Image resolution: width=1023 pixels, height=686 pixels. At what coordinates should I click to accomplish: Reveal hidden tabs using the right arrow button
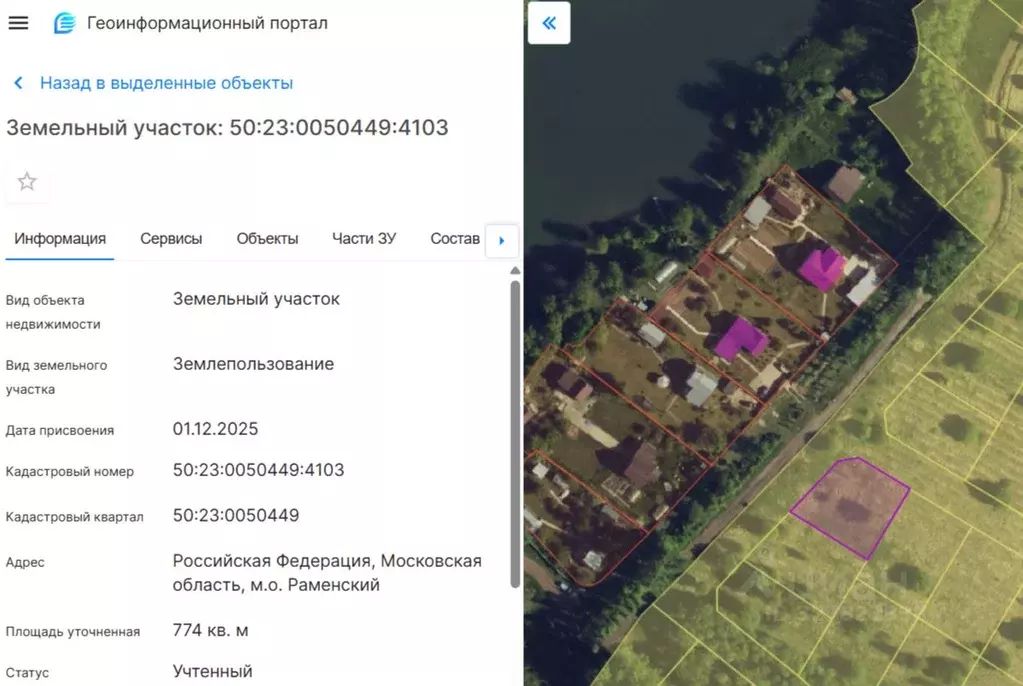click(501, 240)
